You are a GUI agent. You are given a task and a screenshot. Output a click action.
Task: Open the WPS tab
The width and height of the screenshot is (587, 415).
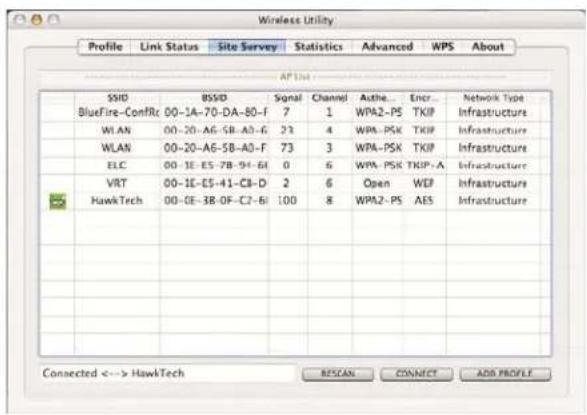pyautogui.click(x=442, y=47)
